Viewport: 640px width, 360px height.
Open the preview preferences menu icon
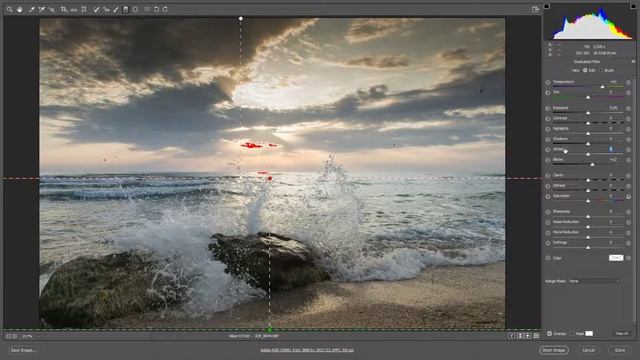click(536, 336)
